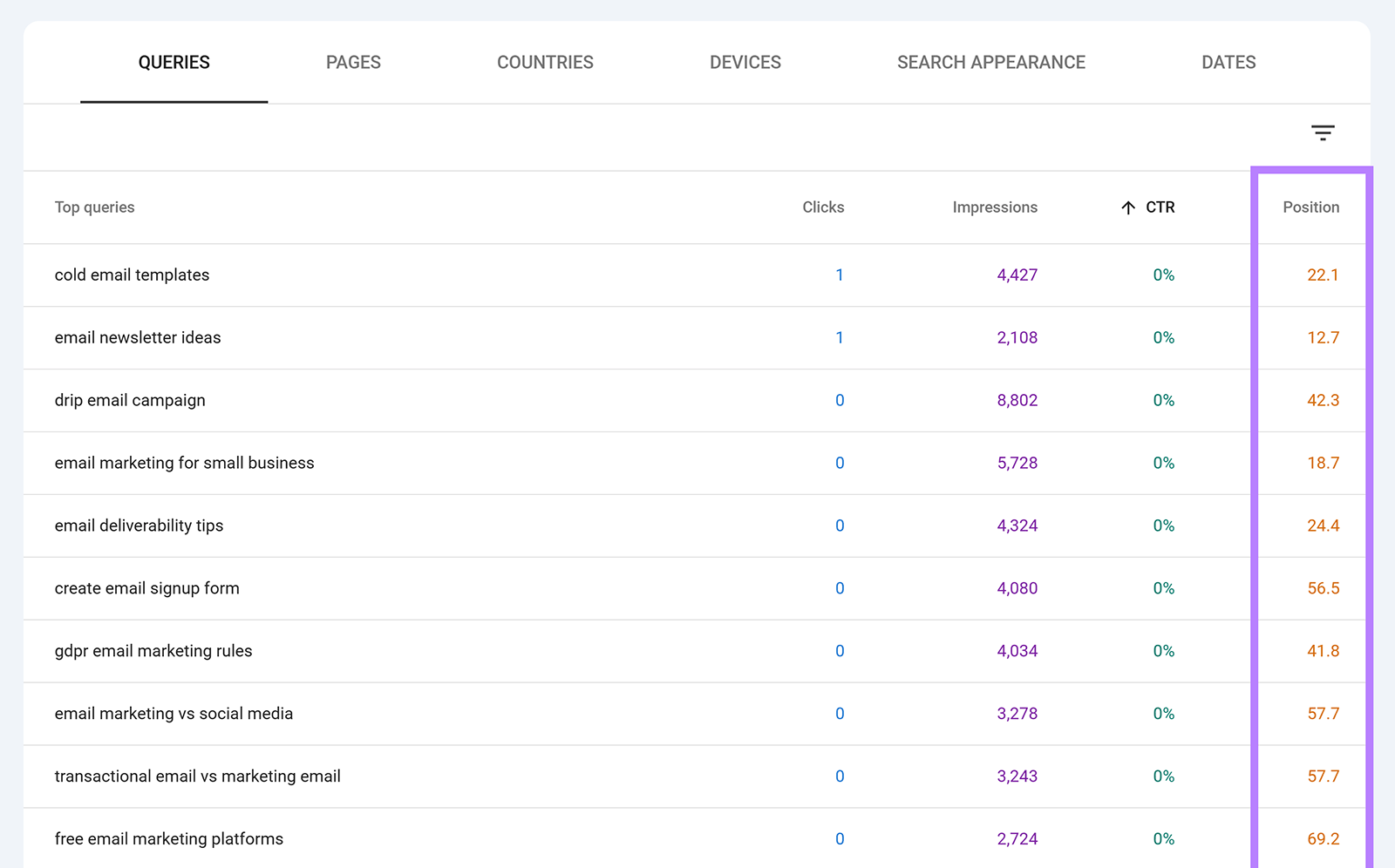Click 'email marketing for small business' query
This screenshot has width=1395, height=868.
184,463
